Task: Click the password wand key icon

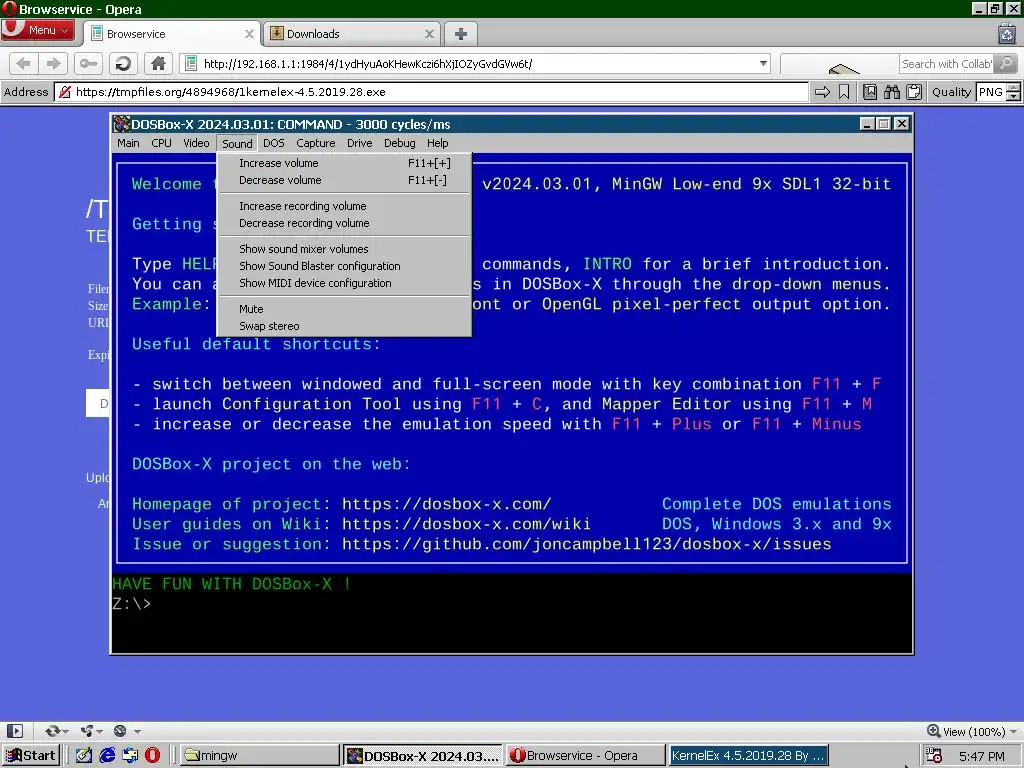Action: (x=88, y=63)
